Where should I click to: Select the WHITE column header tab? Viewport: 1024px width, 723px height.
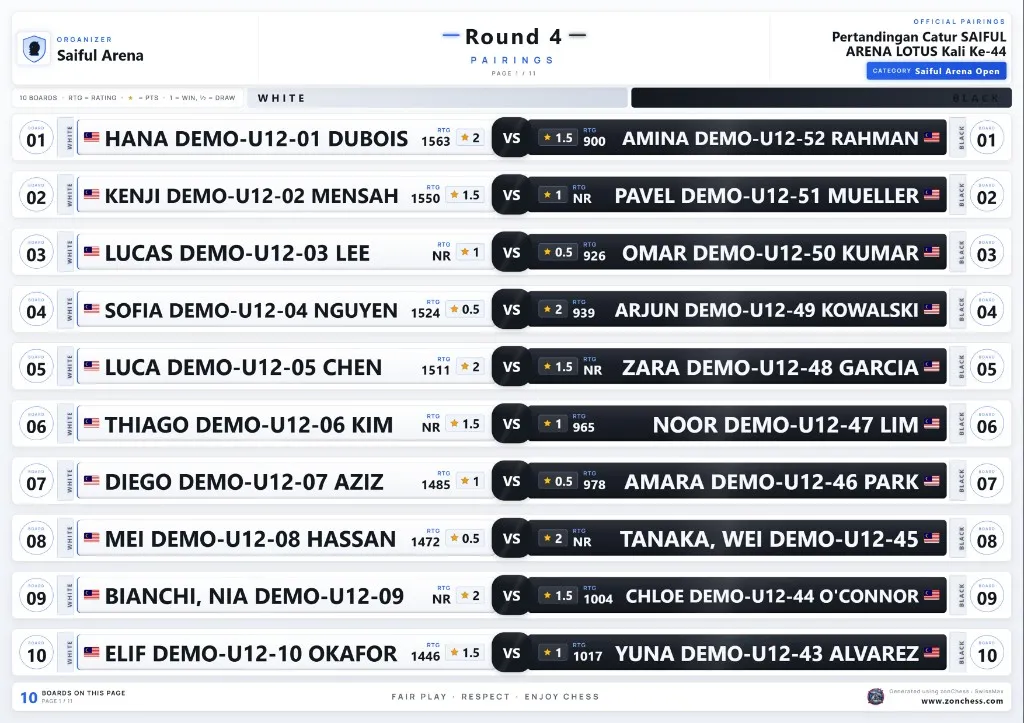[436, 98]
